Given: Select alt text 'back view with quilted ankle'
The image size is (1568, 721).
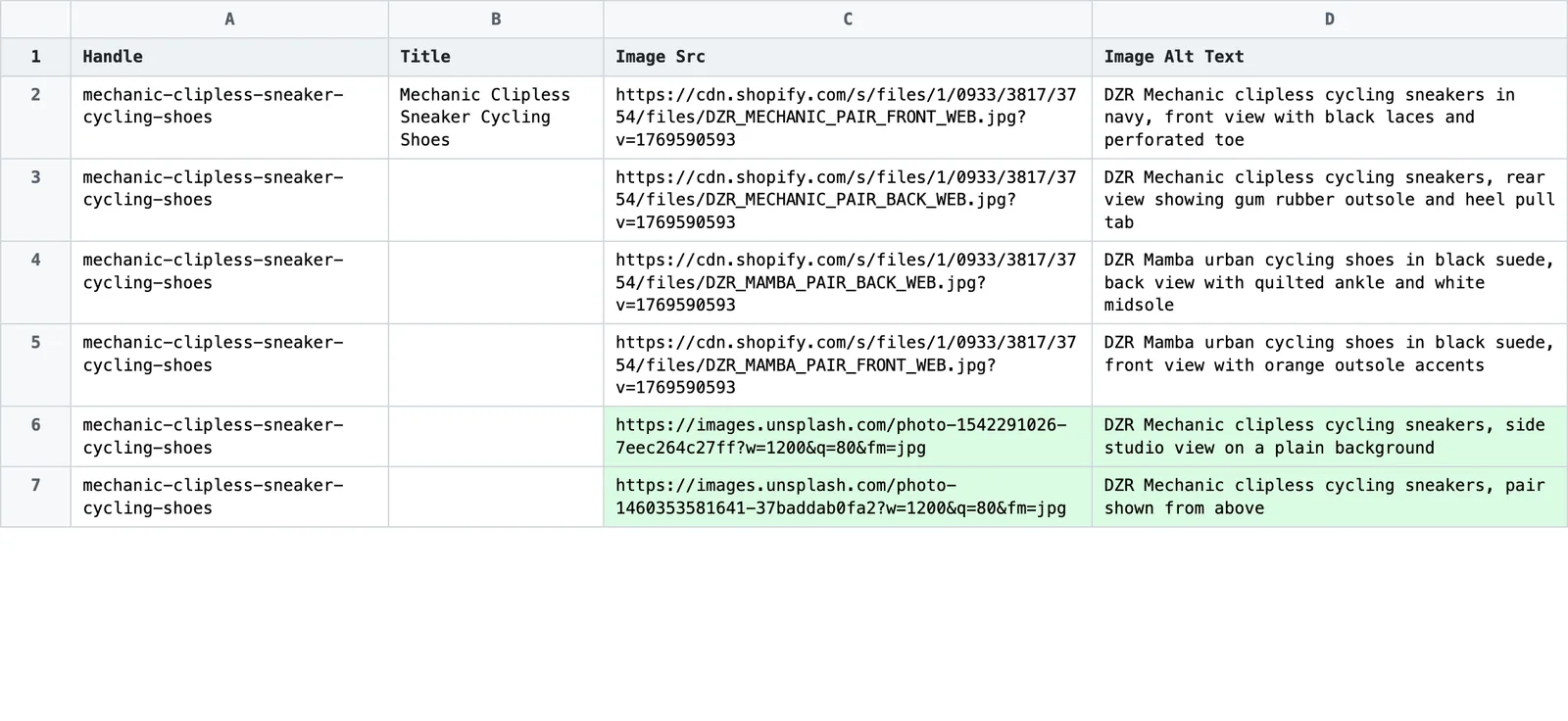Looking at the screenshot, I should (x=1330, y=282).
